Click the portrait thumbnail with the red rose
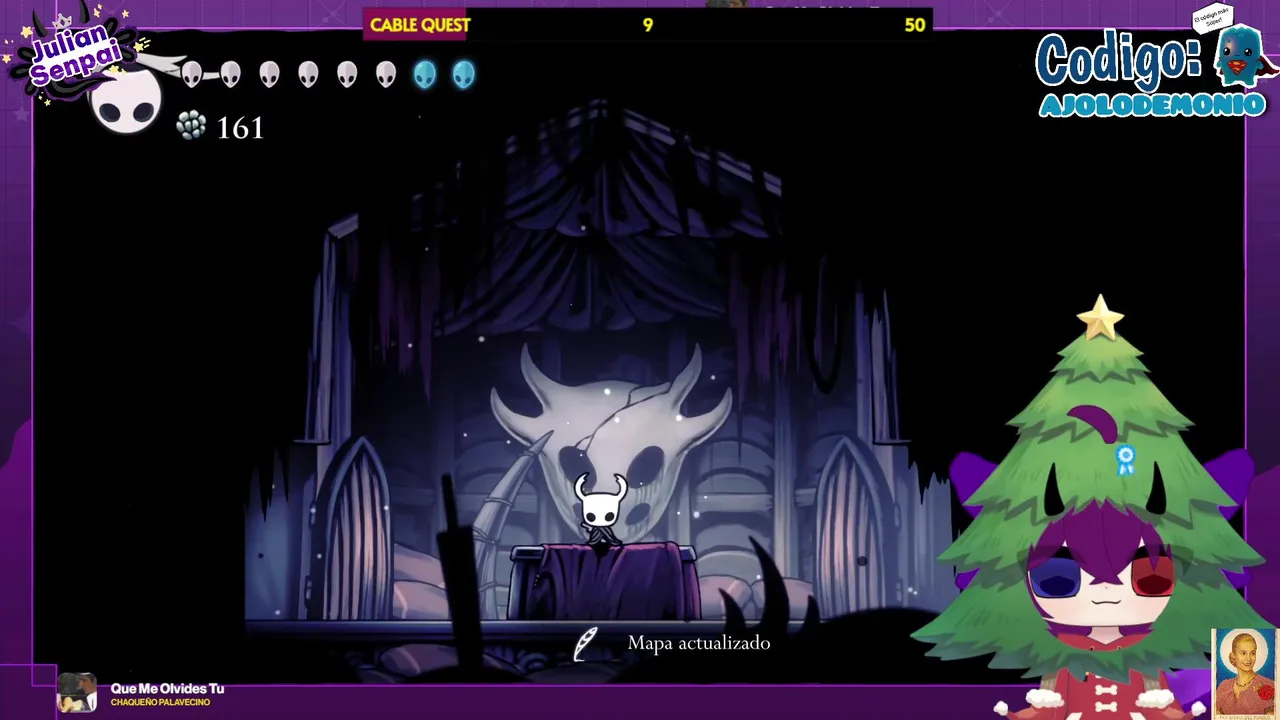This screenshot has width=1280, height=720. (x=1245, y=673)
